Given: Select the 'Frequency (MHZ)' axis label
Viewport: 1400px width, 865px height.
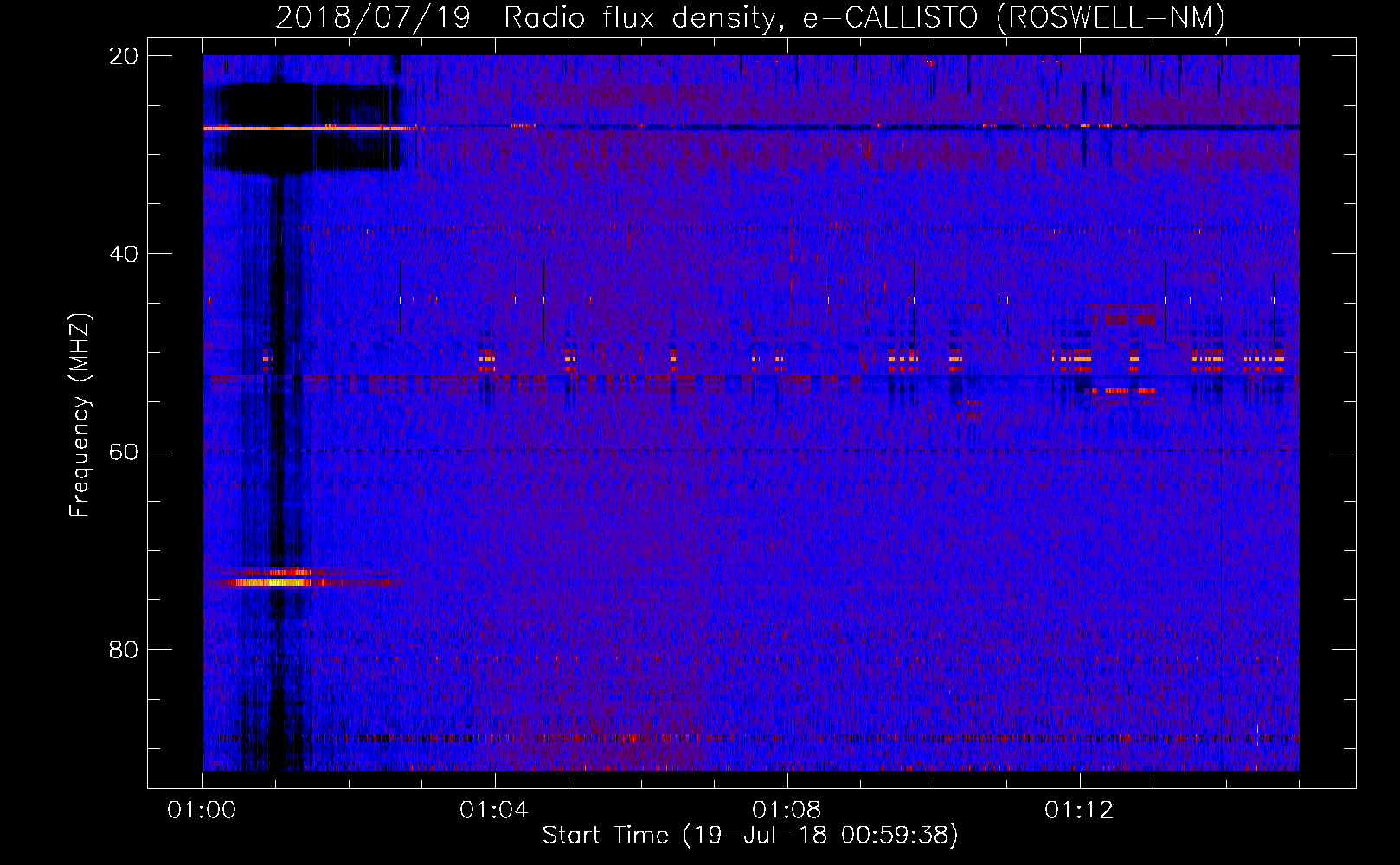Looking at the screenshot, I should [79, 415].
